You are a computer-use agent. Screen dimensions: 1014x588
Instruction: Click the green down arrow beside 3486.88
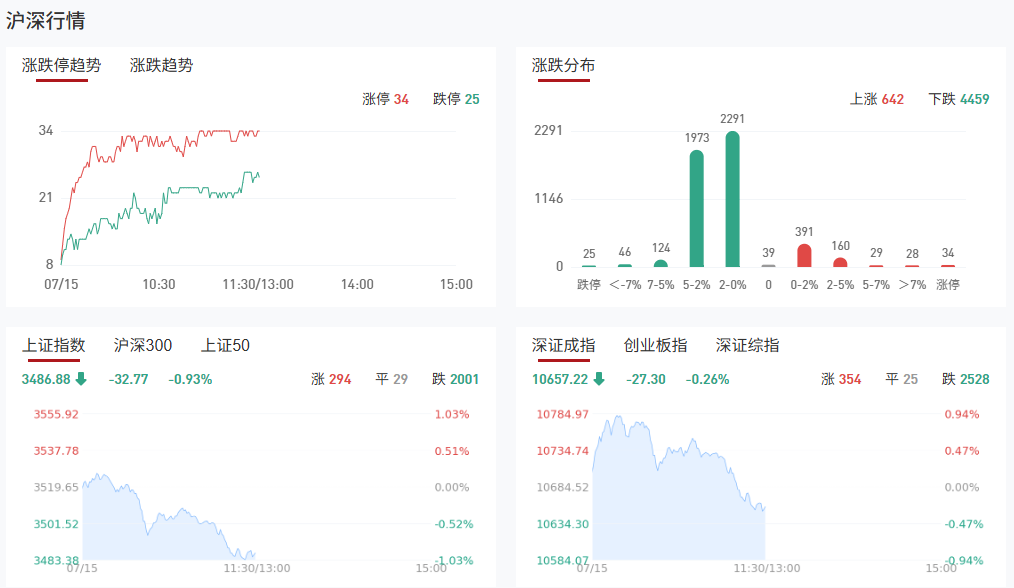(81, 379)
